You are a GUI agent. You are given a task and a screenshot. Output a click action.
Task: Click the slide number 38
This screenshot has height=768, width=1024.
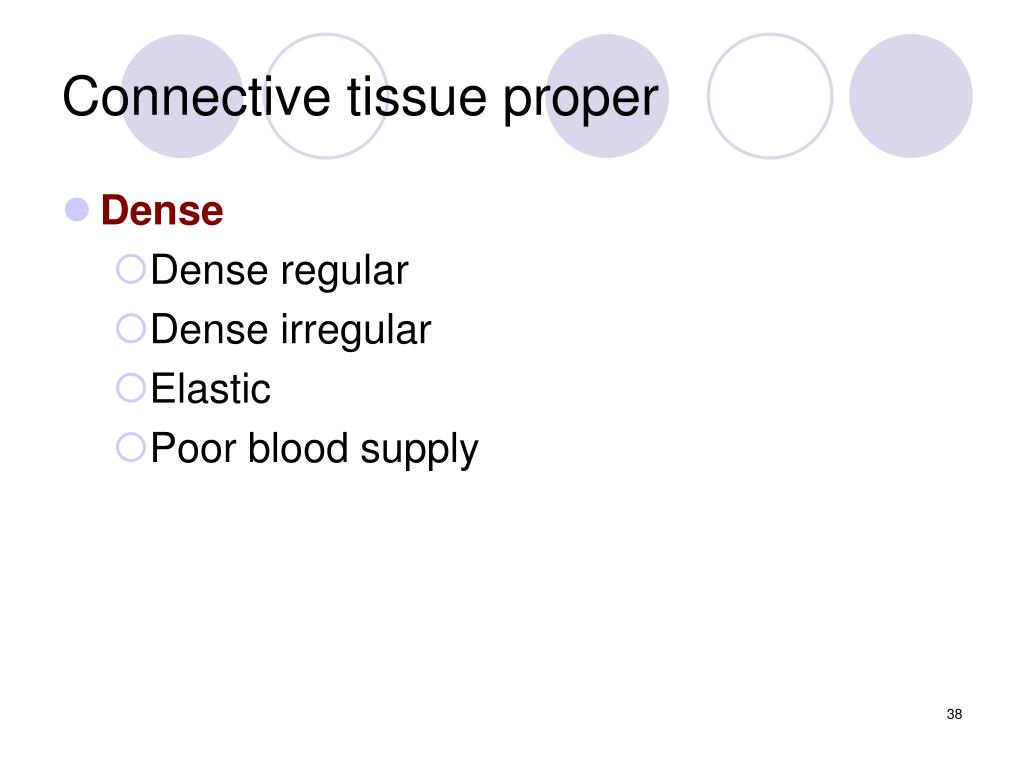(954, 714)
